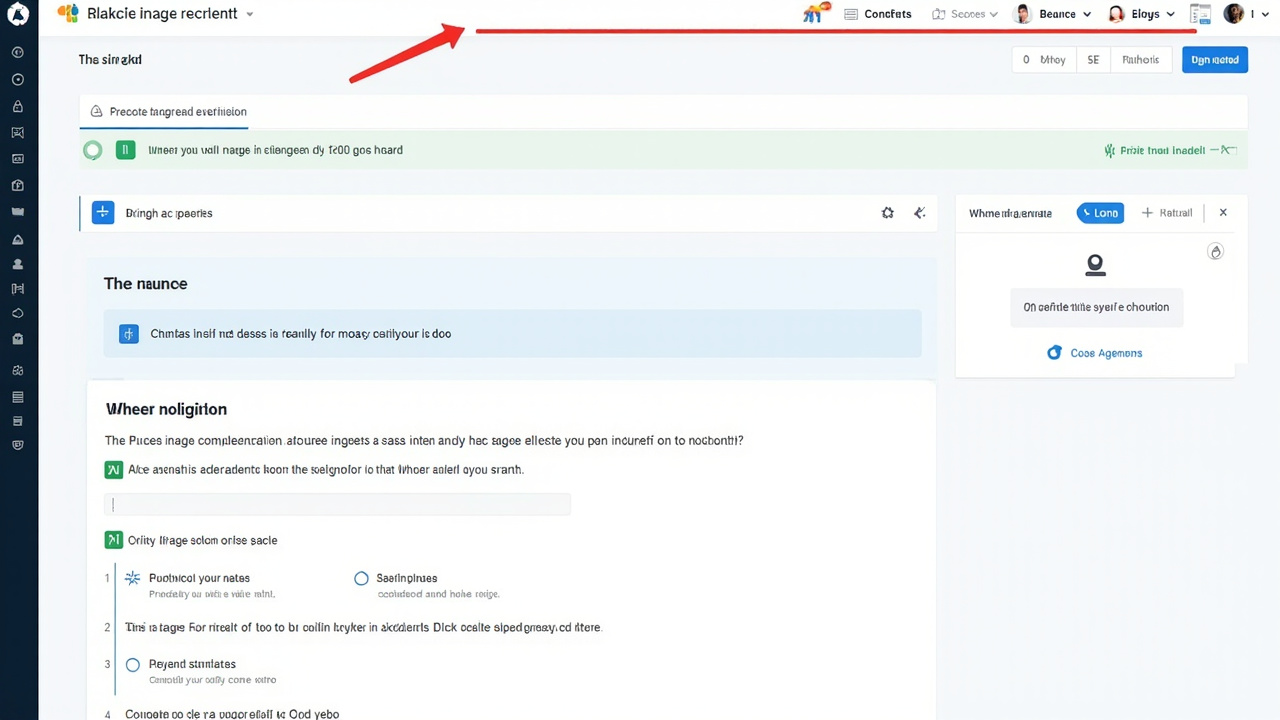The image size is (1280, 720).
Task: Click the collapse arrow icon next to gear
Action: pyautogui.click(x=920, y=213)
